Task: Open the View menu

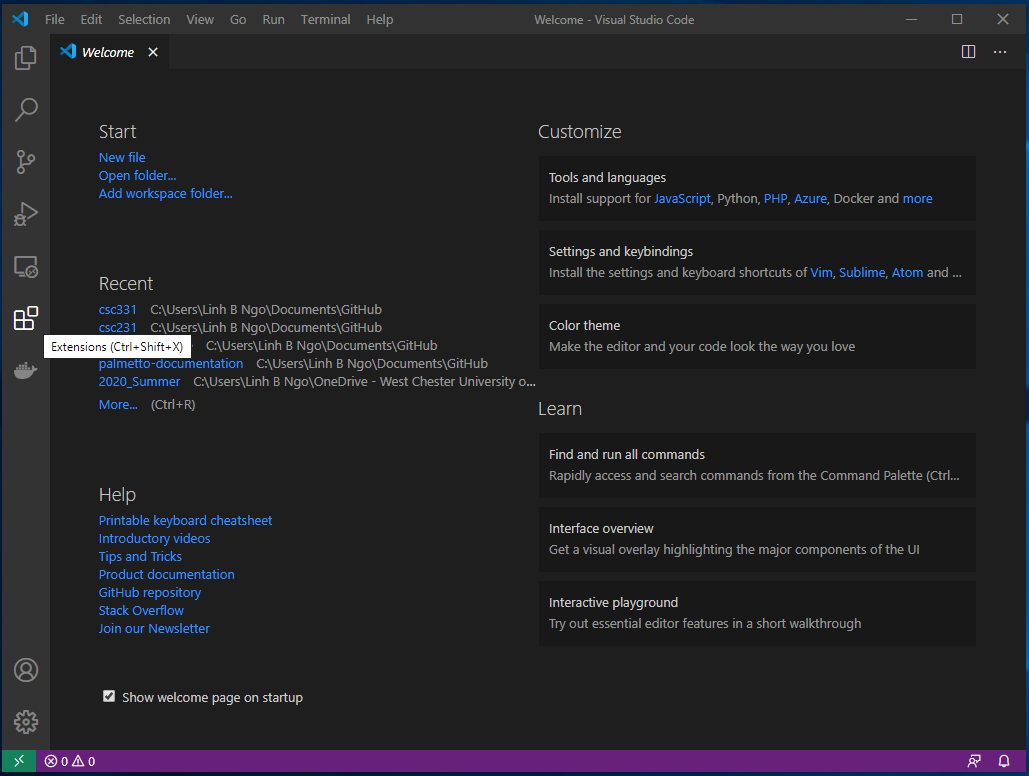Action: 200,20
